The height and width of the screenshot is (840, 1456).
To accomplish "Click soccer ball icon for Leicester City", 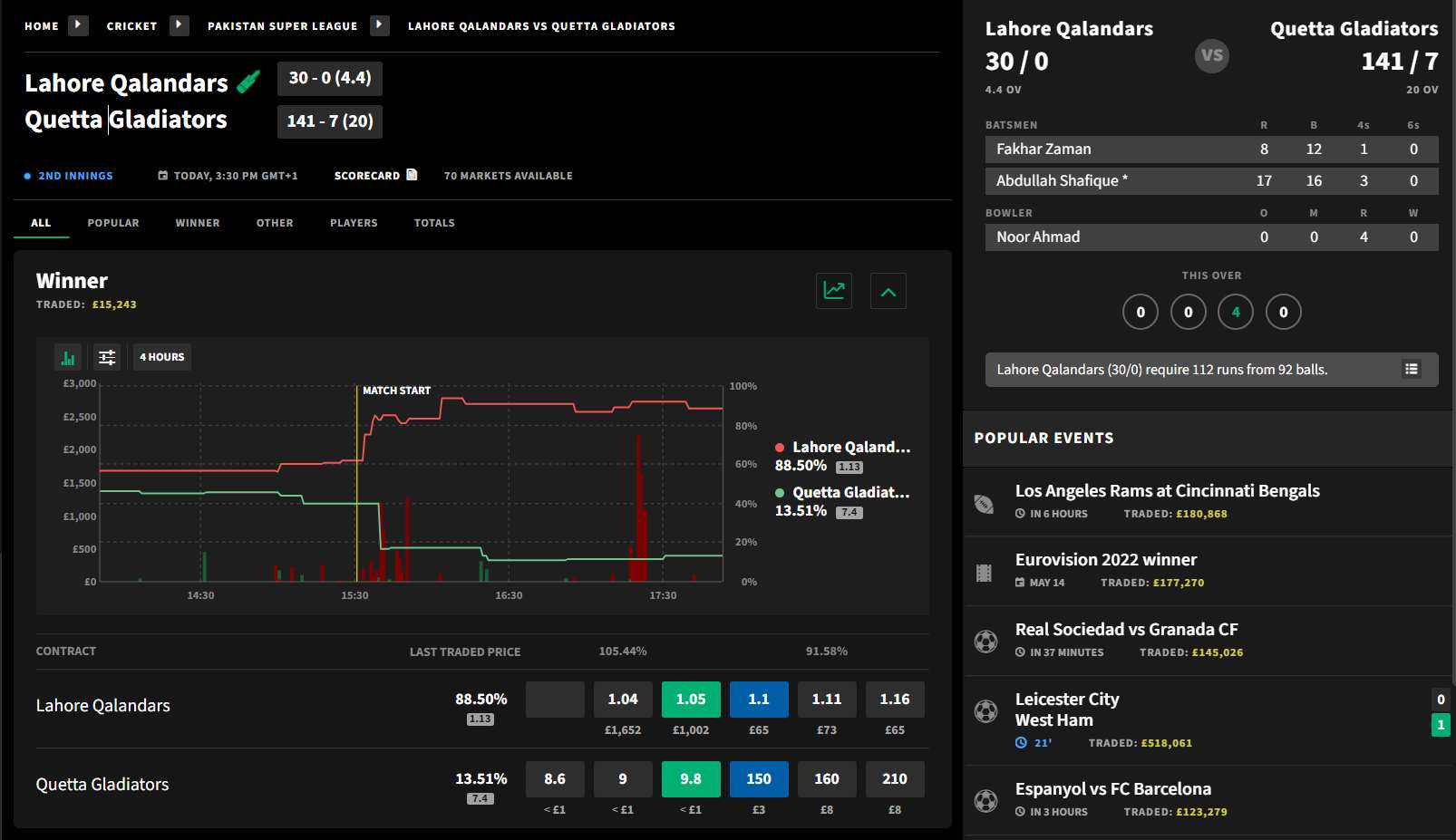I will coord(985,711).
